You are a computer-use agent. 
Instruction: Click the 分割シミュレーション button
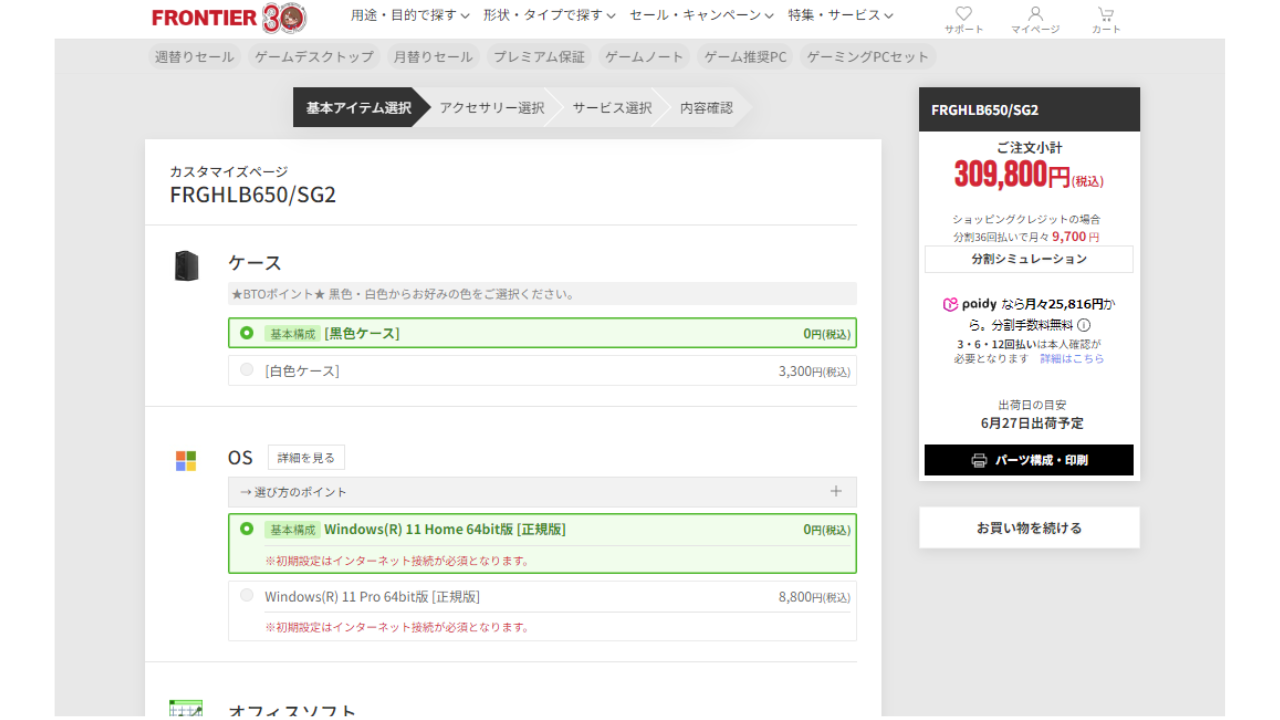pyautogui.click(x=1028, y=259)
